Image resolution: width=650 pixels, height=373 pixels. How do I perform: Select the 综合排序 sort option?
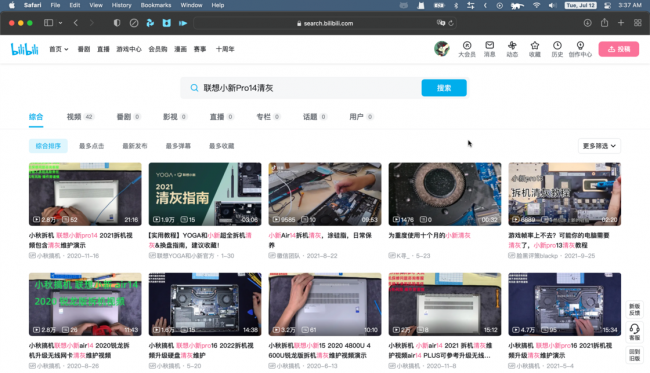tap(48, 146)
